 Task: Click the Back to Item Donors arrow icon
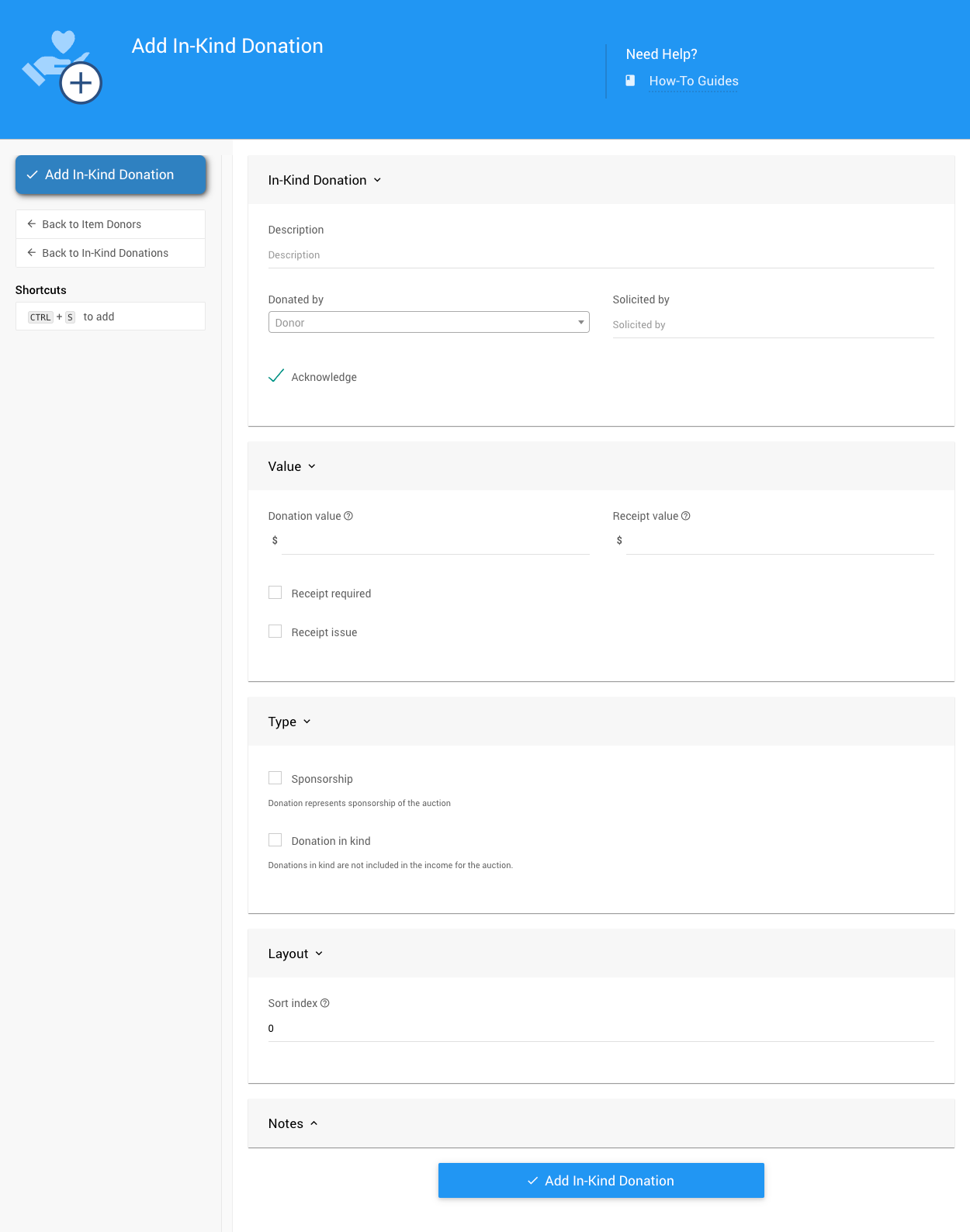pyautogui.click(x=32, y=224)
